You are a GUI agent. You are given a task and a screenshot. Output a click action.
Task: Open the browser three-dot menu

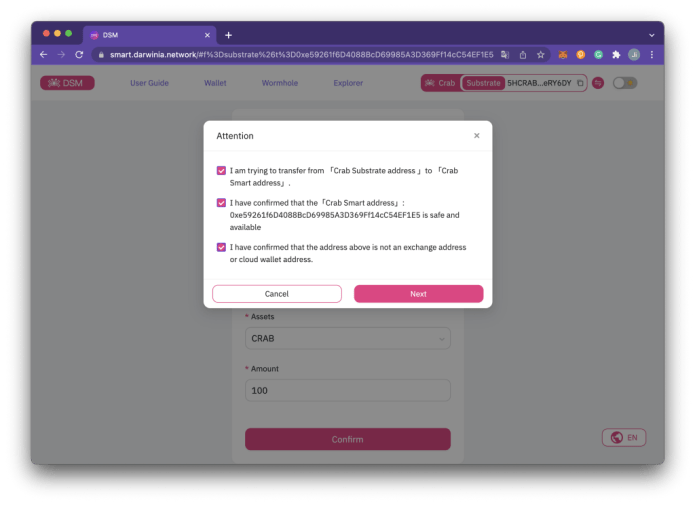click(652, 55)
